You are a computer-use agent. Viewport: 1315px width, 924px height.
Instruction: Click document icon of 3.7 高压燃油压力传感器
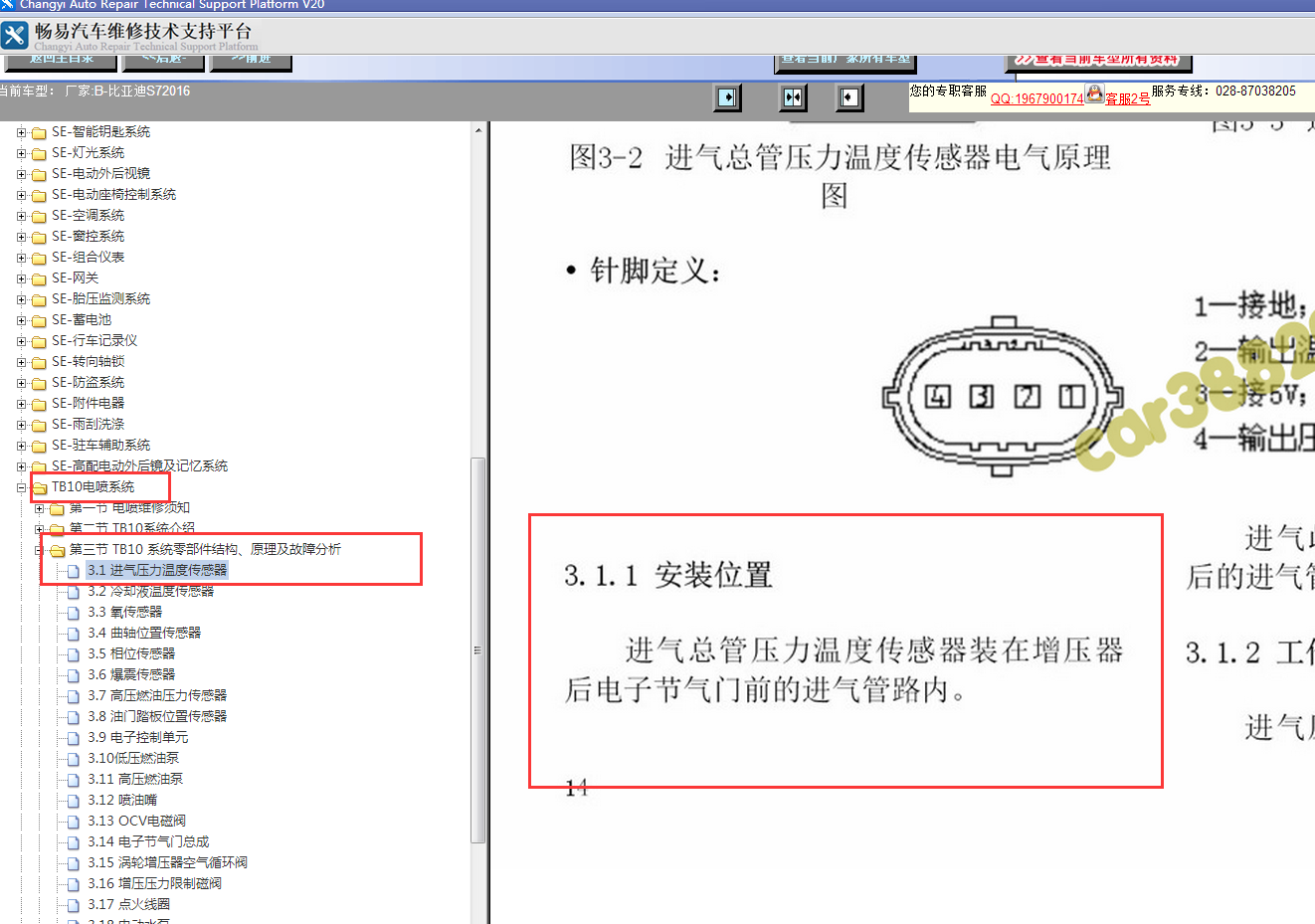73,696
